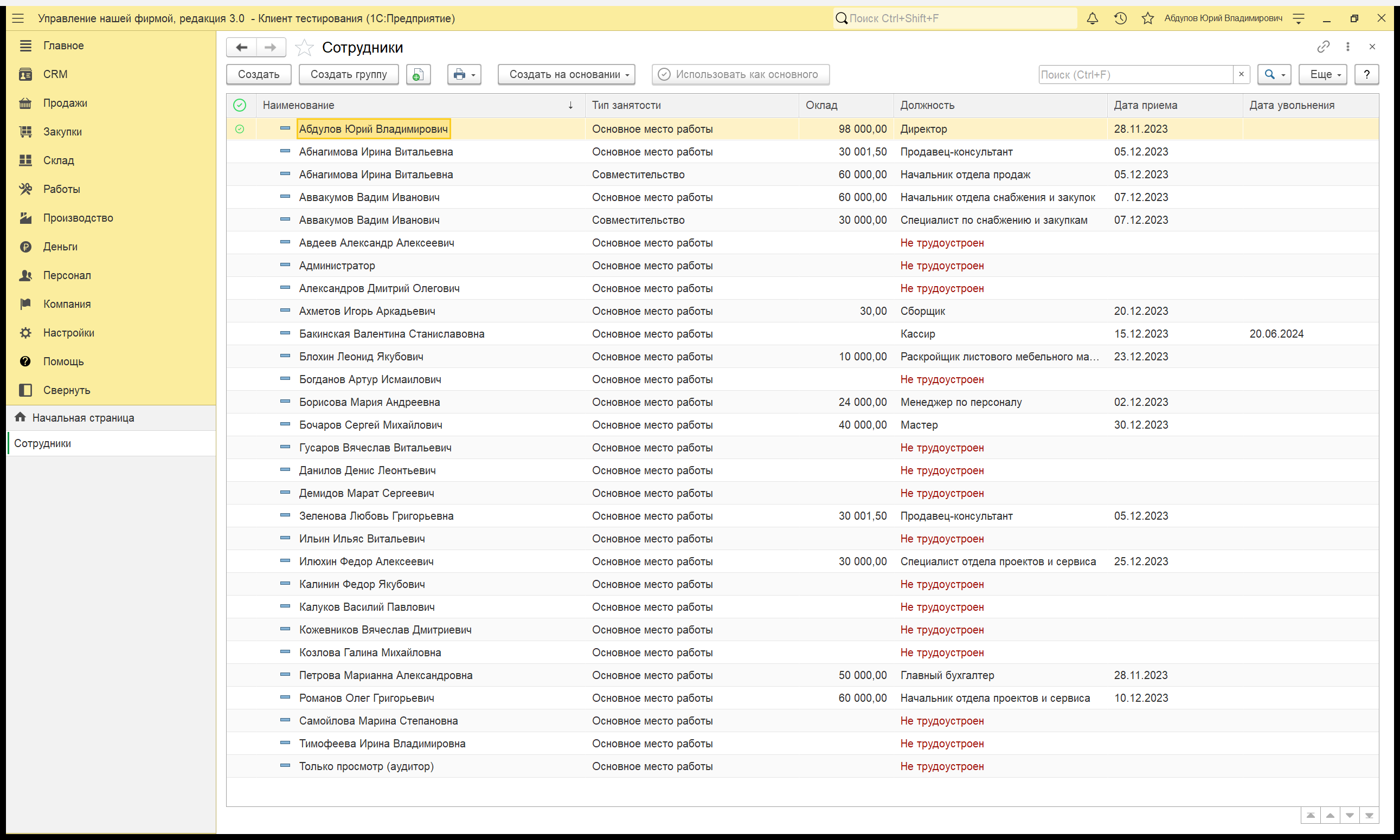Expand the Еще menu

1322,74
